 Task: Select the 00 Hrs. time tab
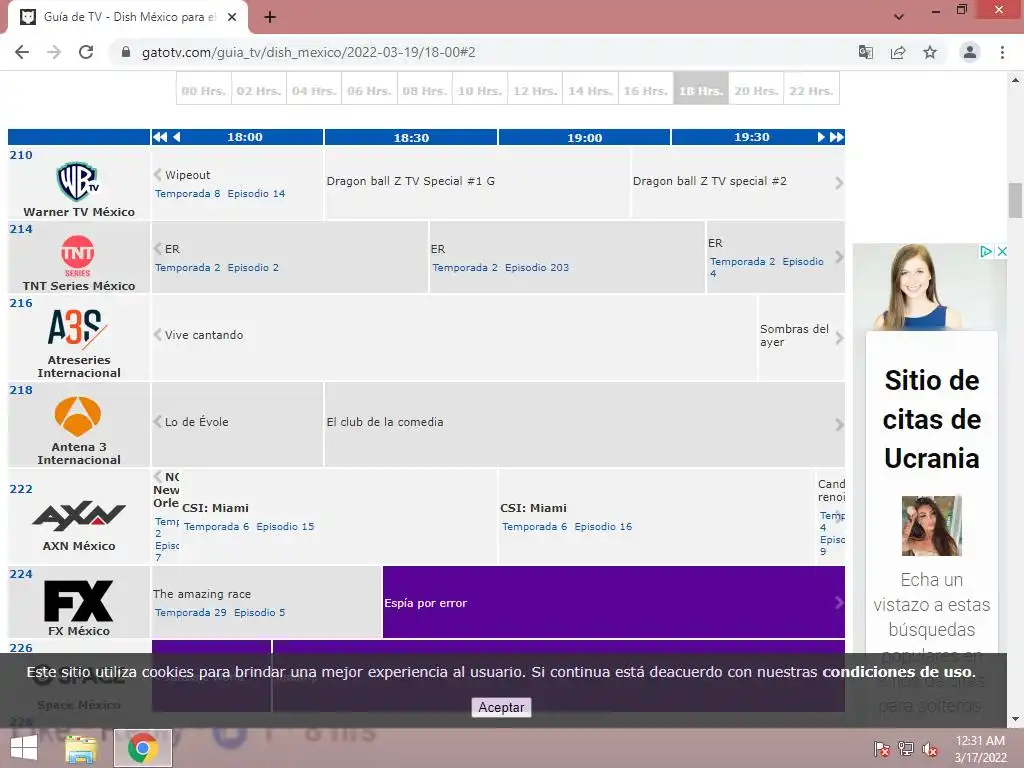tap(204, 90)
